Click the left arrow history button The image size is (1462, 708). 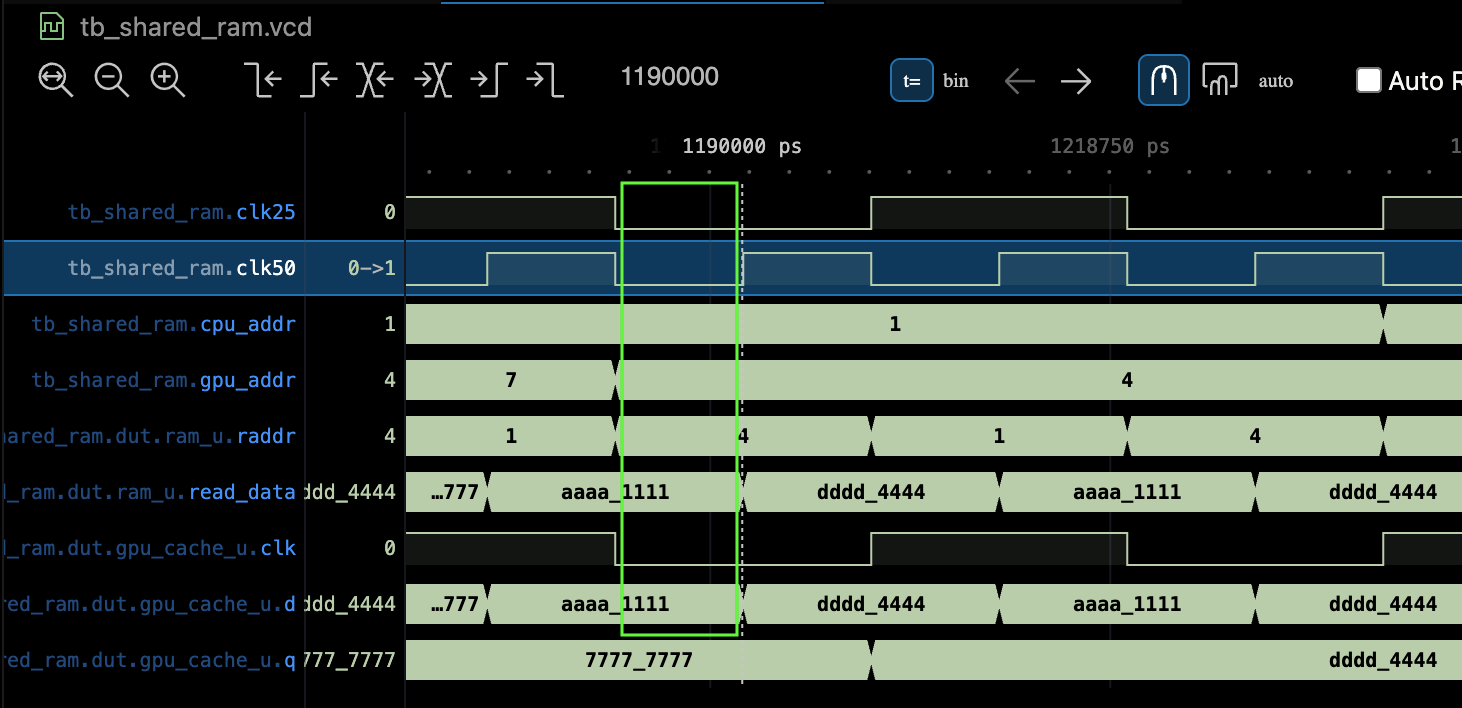pos(1019,81)
